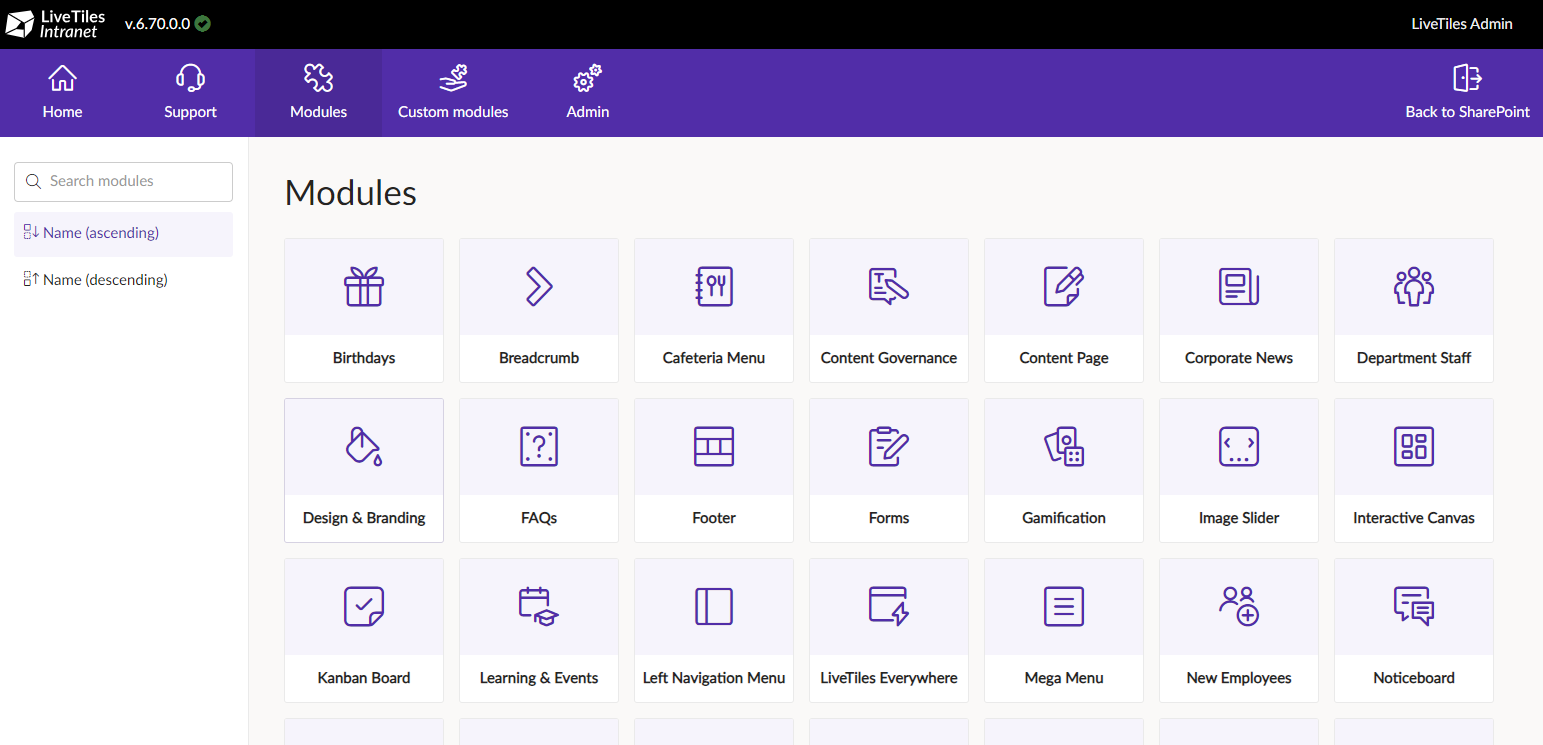
Task: Click the Footer label
Action: 714,518
